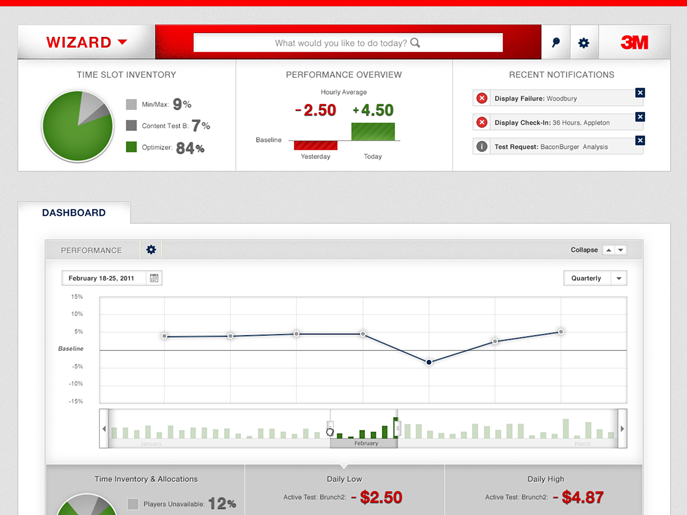Open the calendar date picker icon
This screenshot has height=515, width=687.
click(154, 278)
